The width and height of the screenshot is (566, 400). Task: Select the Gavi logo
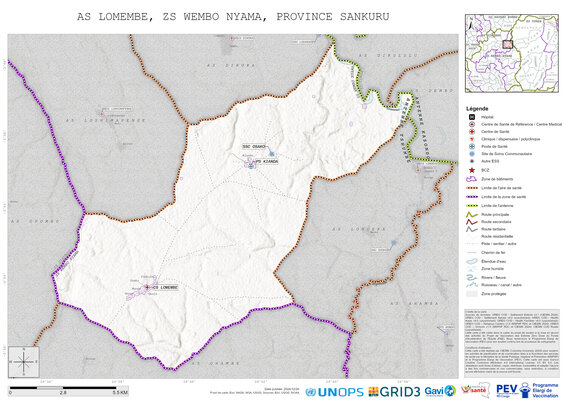click(440, 391)
